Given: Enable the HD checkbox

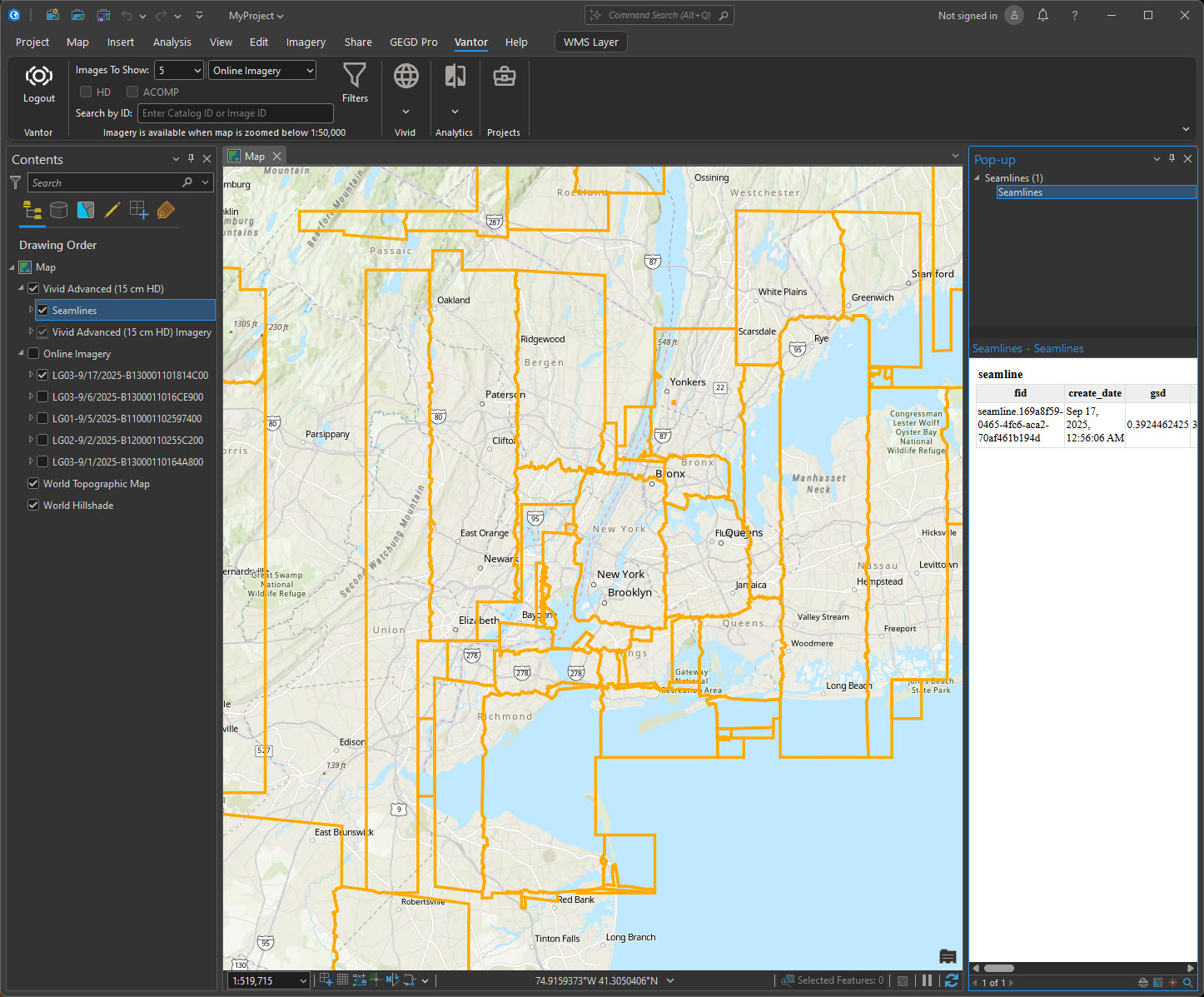Looking at the screenshot, I should [x=86, y=92].
